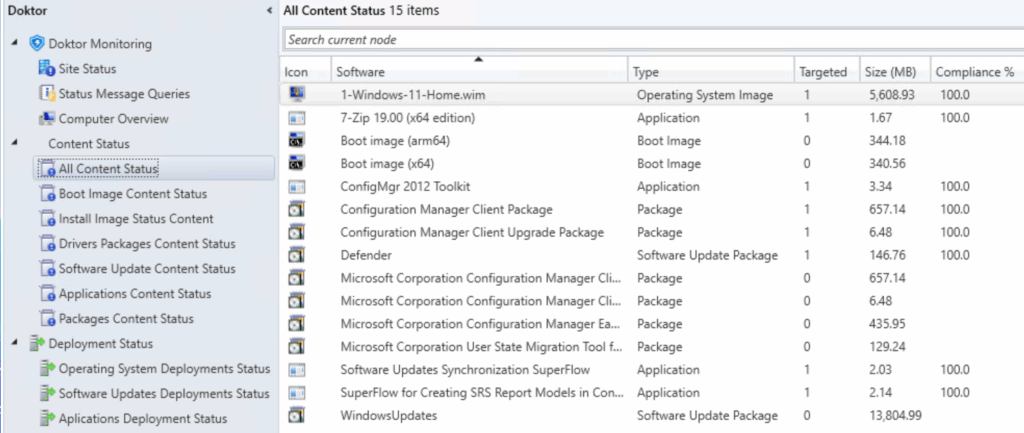Screen dimensions: 1024x433
Task: Sort by the Compliance % column header
Action: 974,72
